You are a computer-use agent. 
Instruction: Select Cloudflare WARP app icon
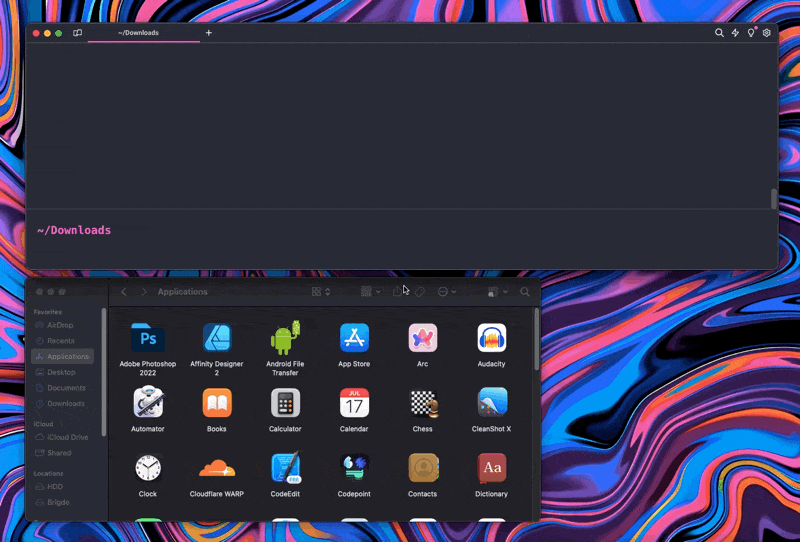tap(217, 467)
